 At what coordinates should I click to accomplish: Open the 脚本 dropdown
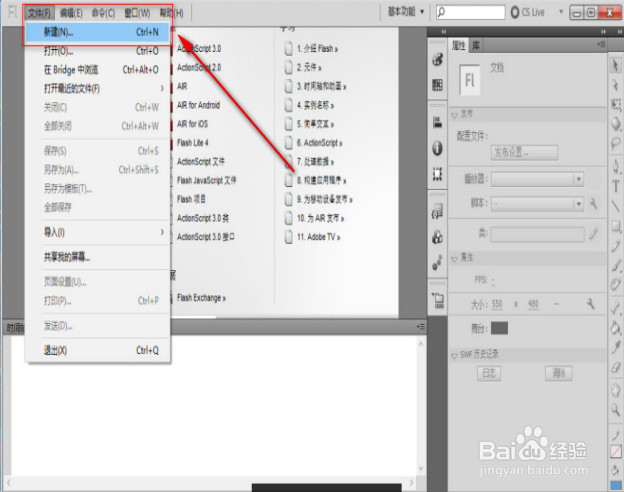pyautogui.click(x=537, y=204)
